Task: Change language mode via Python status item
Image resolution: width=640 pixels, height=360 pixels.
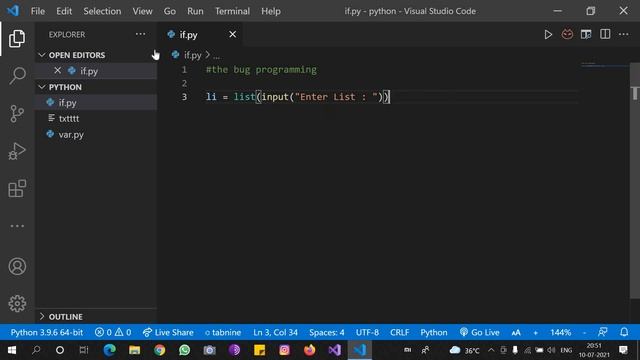Action: [x=434, y=332]
